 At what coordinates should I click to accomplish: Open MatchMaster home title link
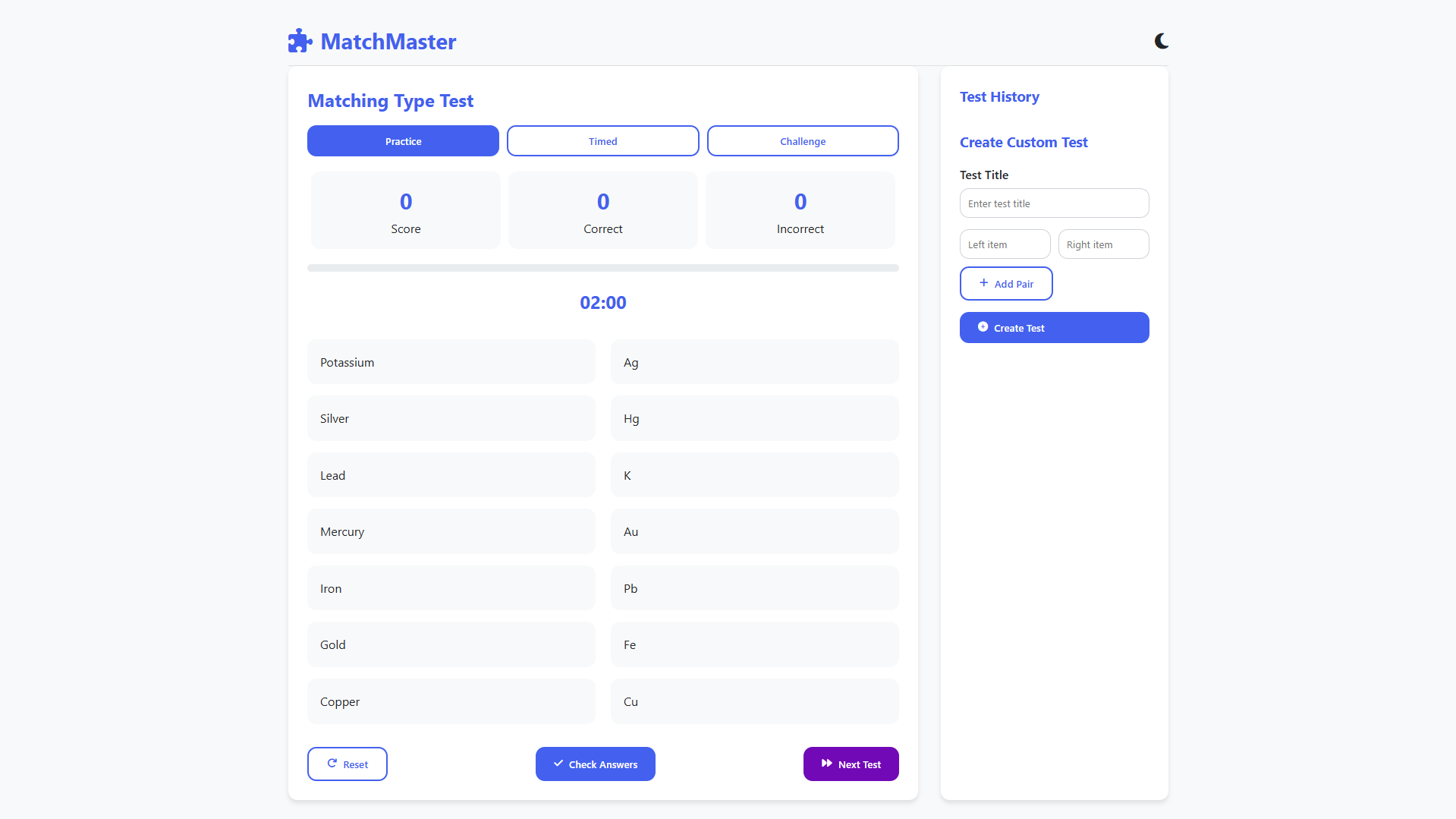(x=388, y=42)
